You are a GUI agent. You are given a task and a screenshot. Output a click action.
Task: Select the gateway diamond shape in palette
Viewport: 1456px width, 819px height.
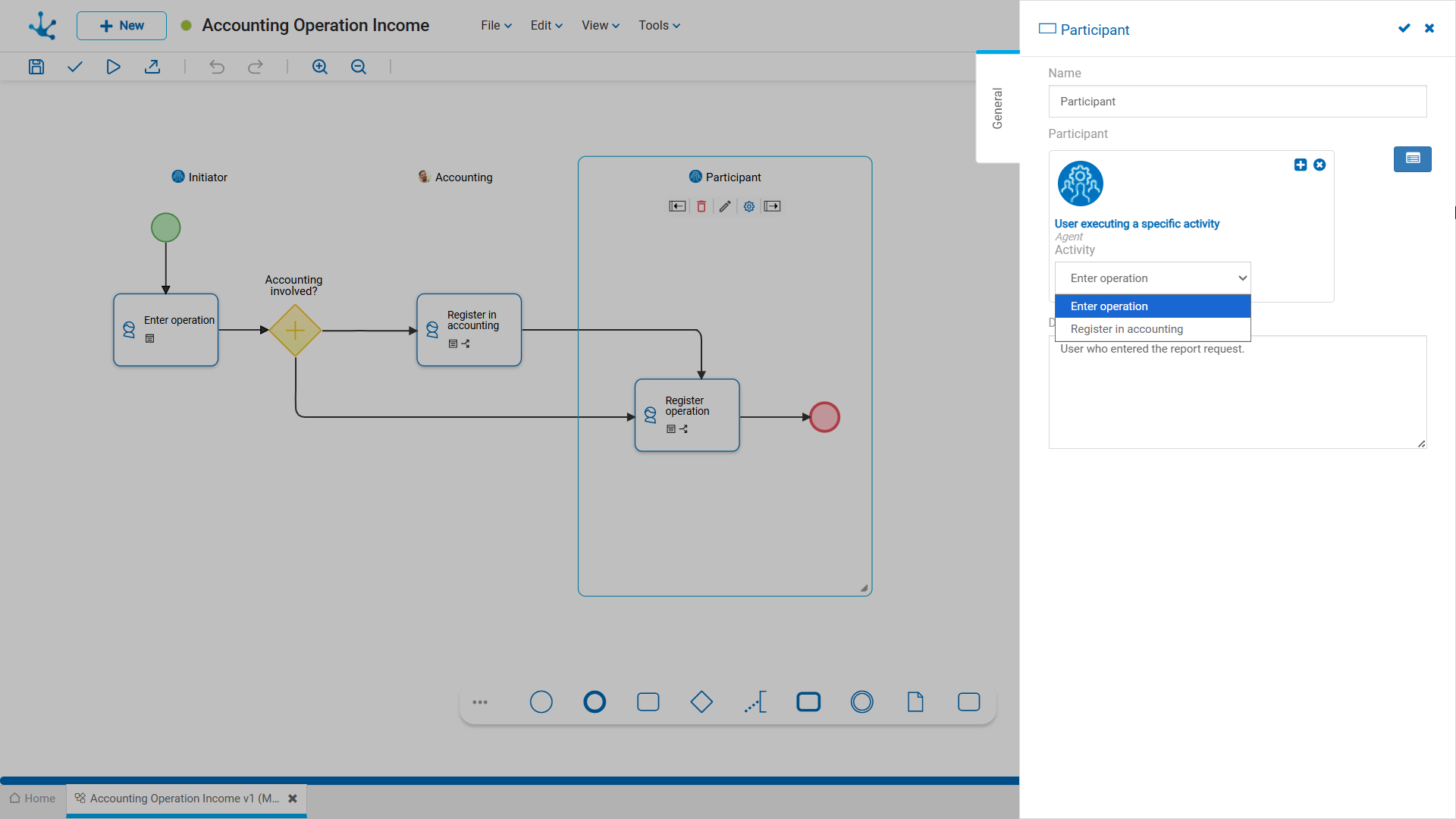point(701,702)
